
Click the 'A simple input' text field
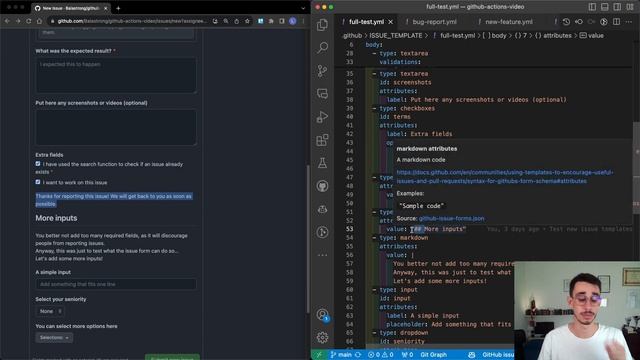(x=116, y=284)
